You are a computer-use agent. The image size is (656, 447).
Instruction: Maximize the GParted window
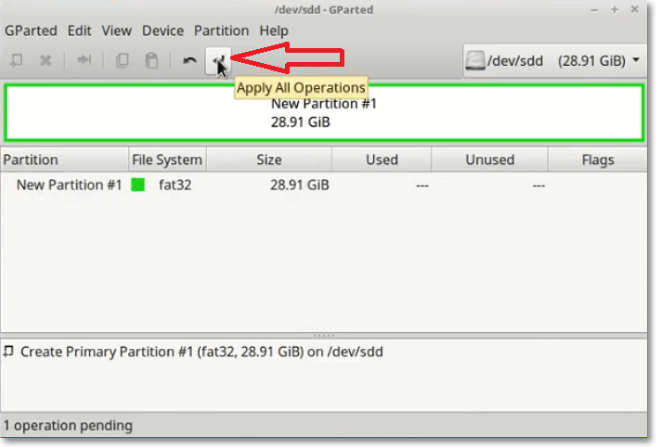tap(614, 10)
